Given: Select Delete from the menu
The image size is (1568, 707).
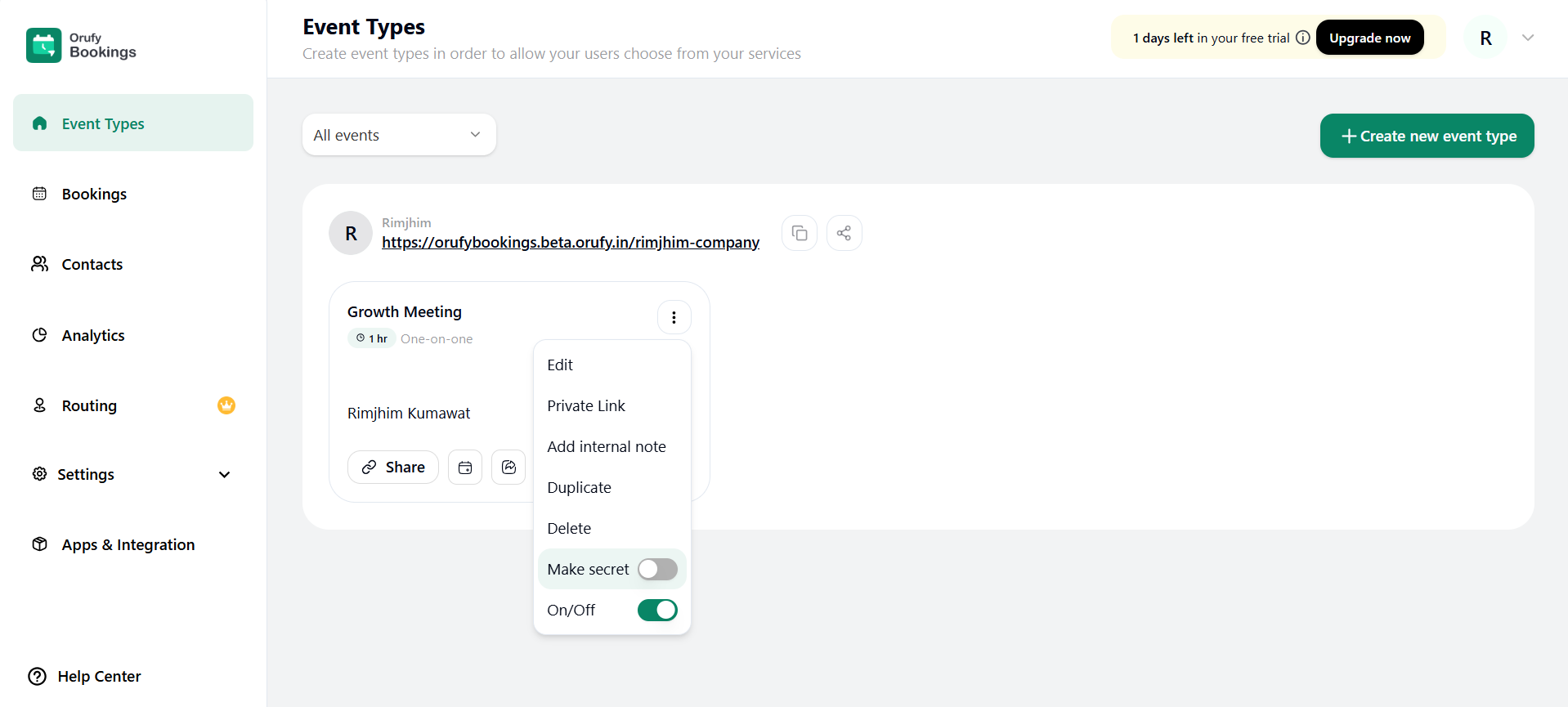Looking at the screenshot, I should click(x=612, y=528).
